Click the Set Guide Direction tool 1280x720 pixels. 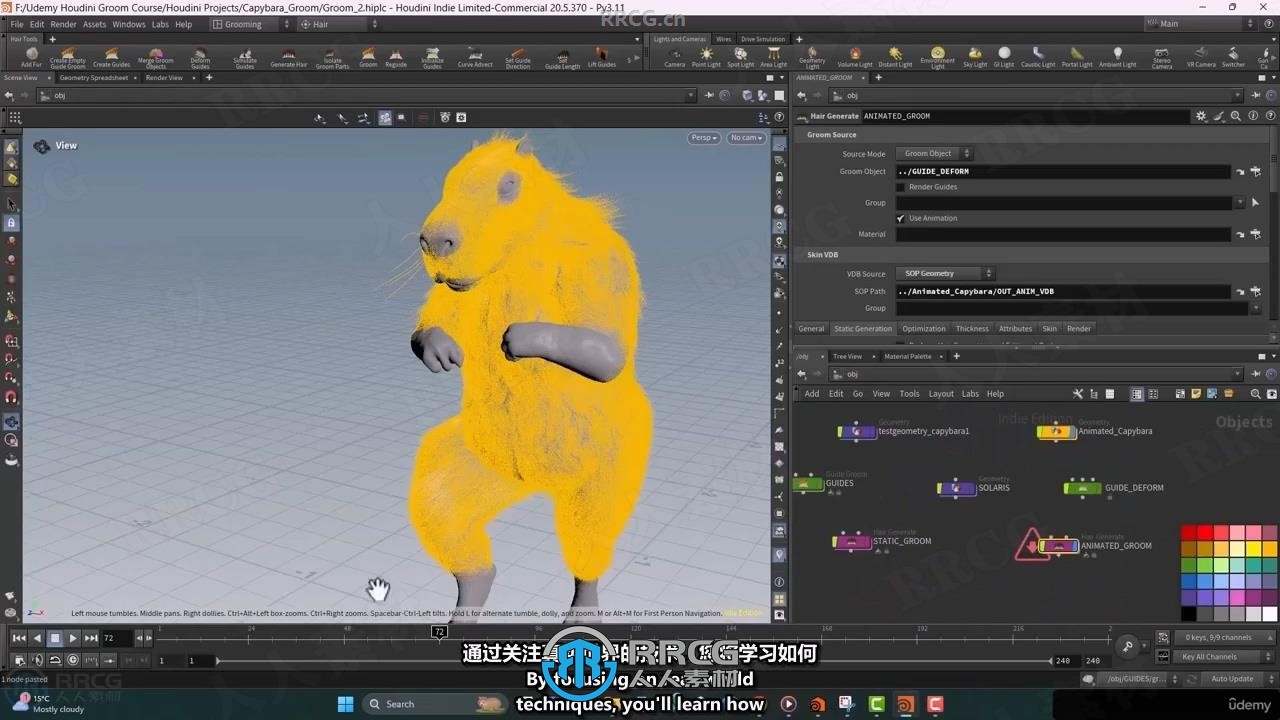(518, 58)
